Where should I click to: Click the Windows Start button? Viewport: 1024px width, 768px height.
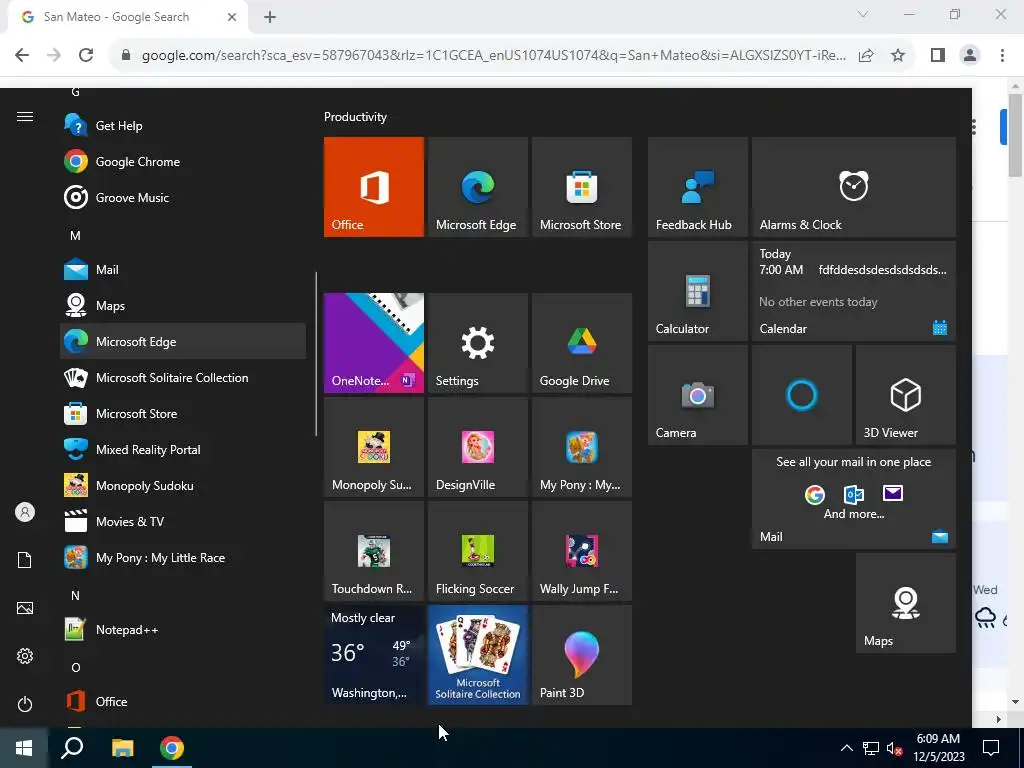click(24, 748)
